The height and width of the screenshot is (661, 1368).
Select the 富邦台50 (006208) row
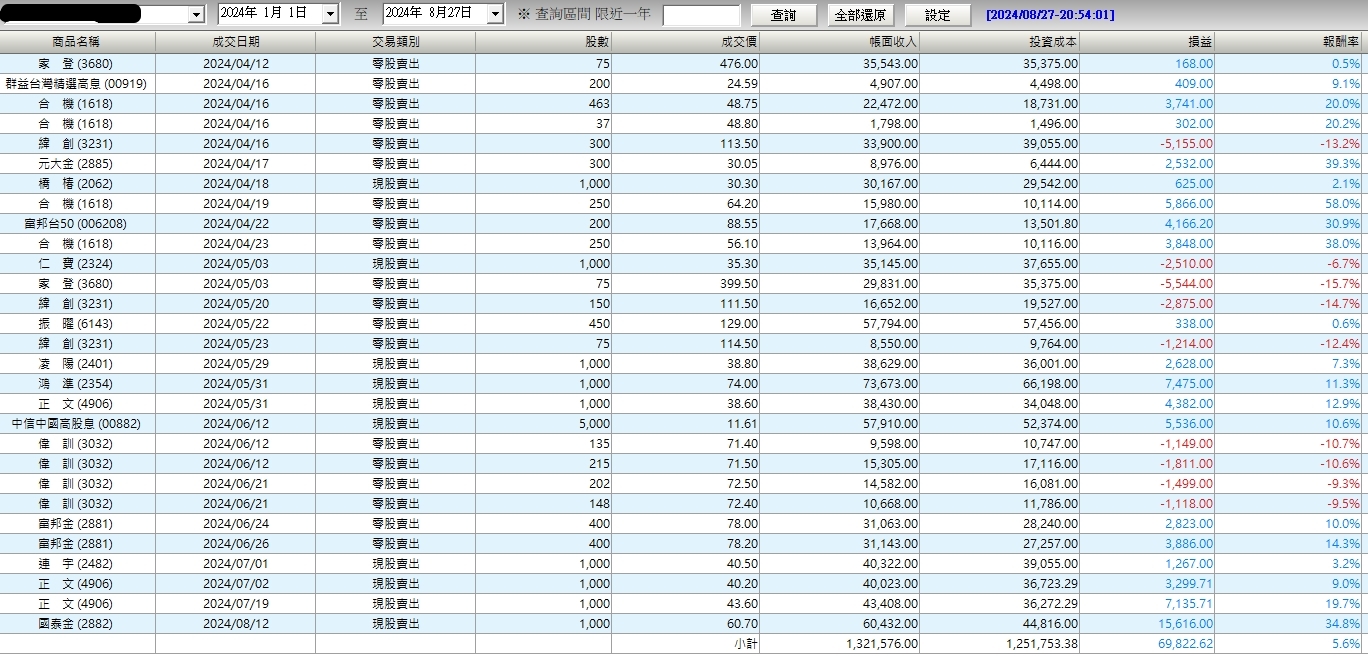pos(684,224)
